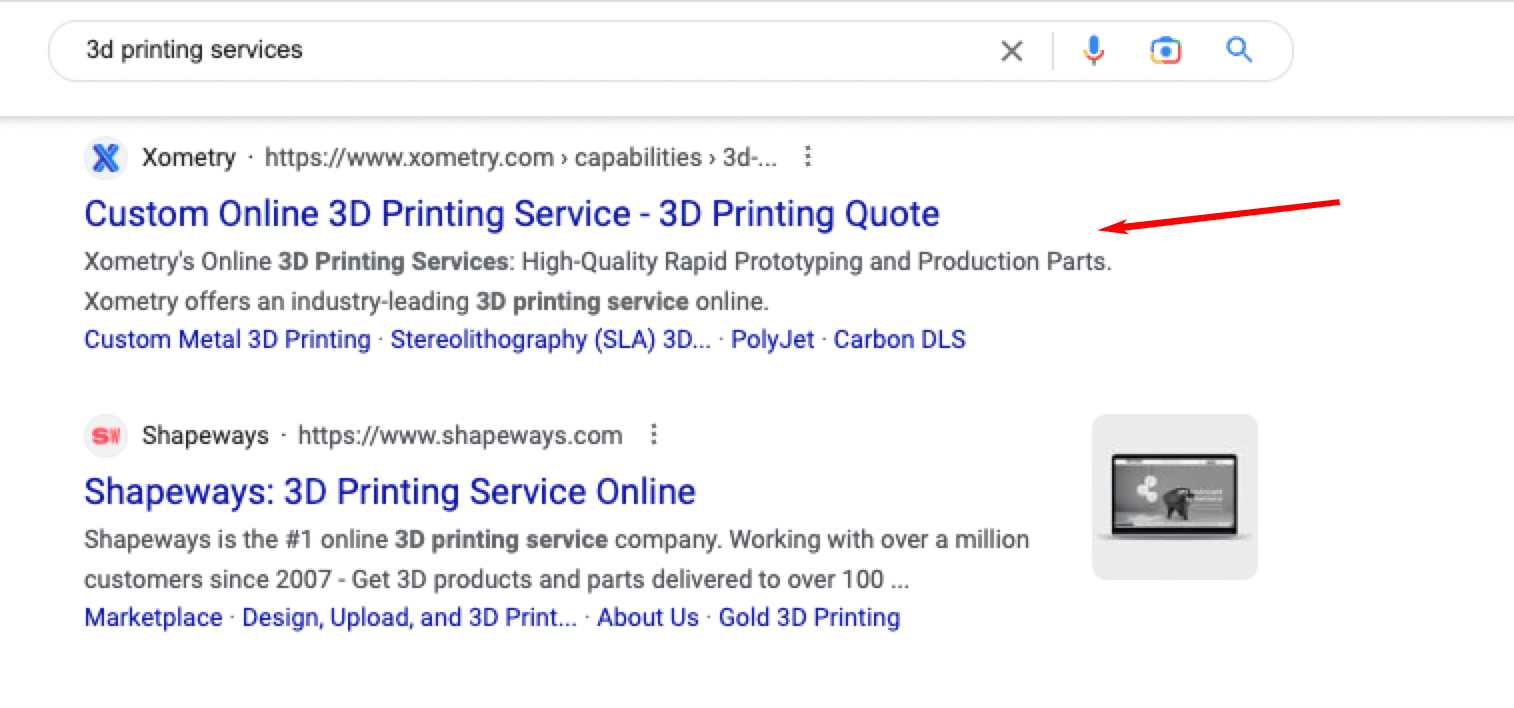Click the Shapeways snippet description text
Image resolution: width=1514 pixels, height=708 pixels.
coord(557,559)
